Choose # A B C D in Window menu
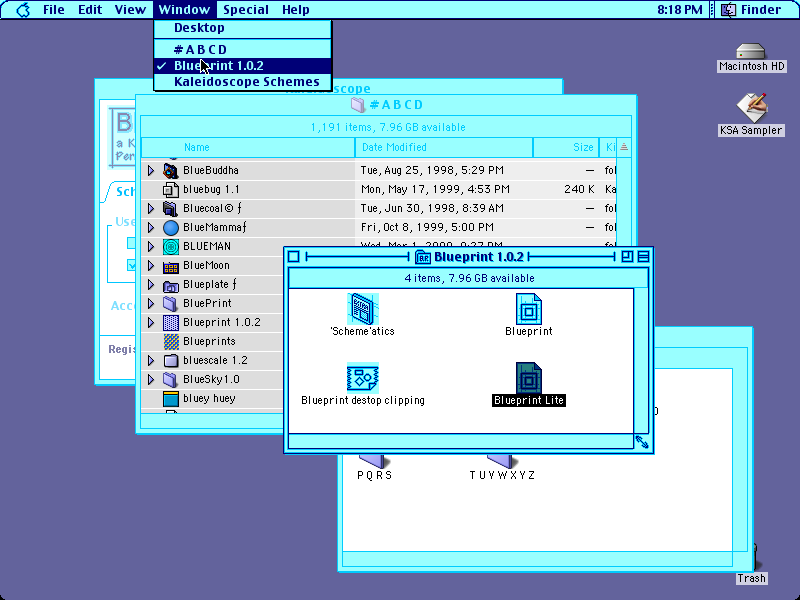 pos(243,49)
